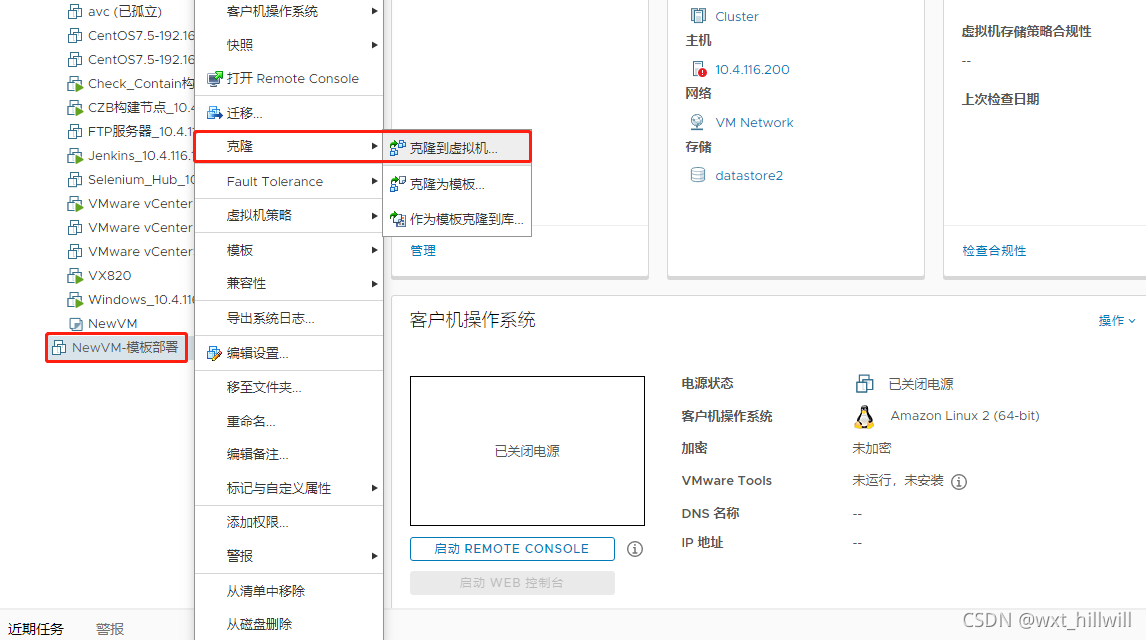This screenshot has height=640, width=1146.
Task: Select 从清单中移除 menu entry
Action: pyautogui.click(x=289, y=591)
